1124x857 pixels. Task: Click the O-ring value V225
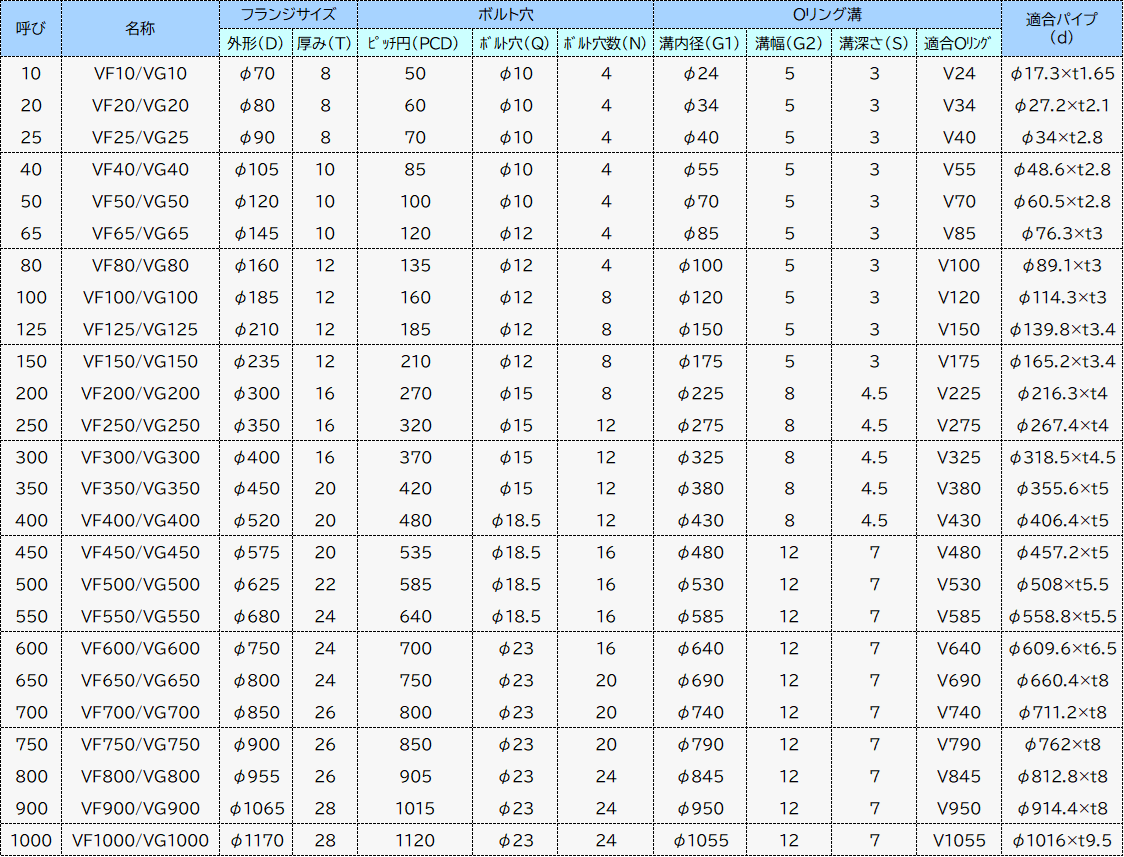(x=959, y=393)
